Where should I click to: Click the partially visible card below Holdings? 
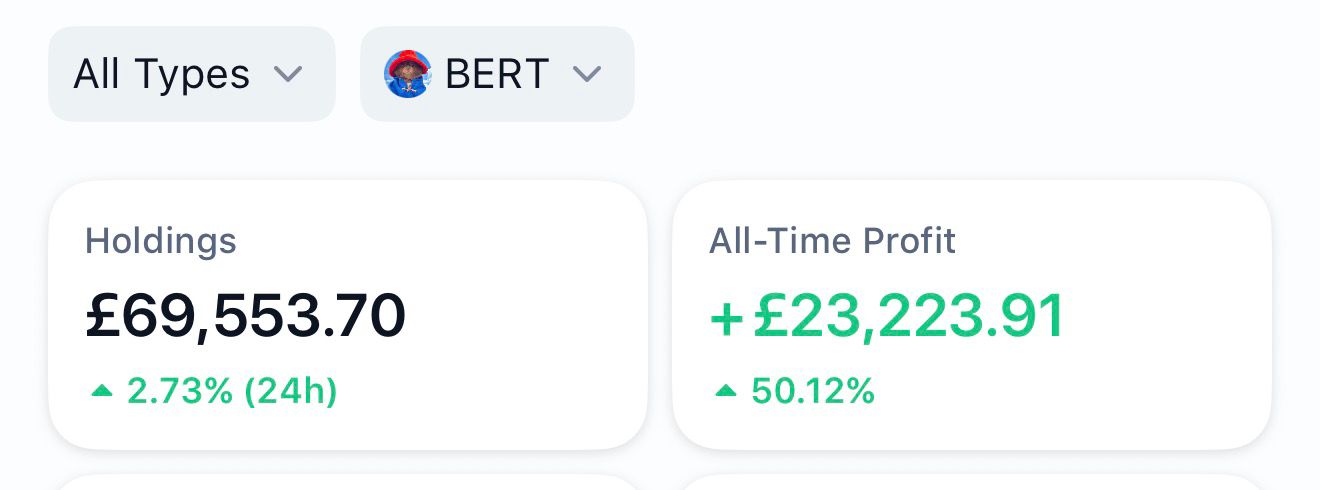[x=347, y=483]
